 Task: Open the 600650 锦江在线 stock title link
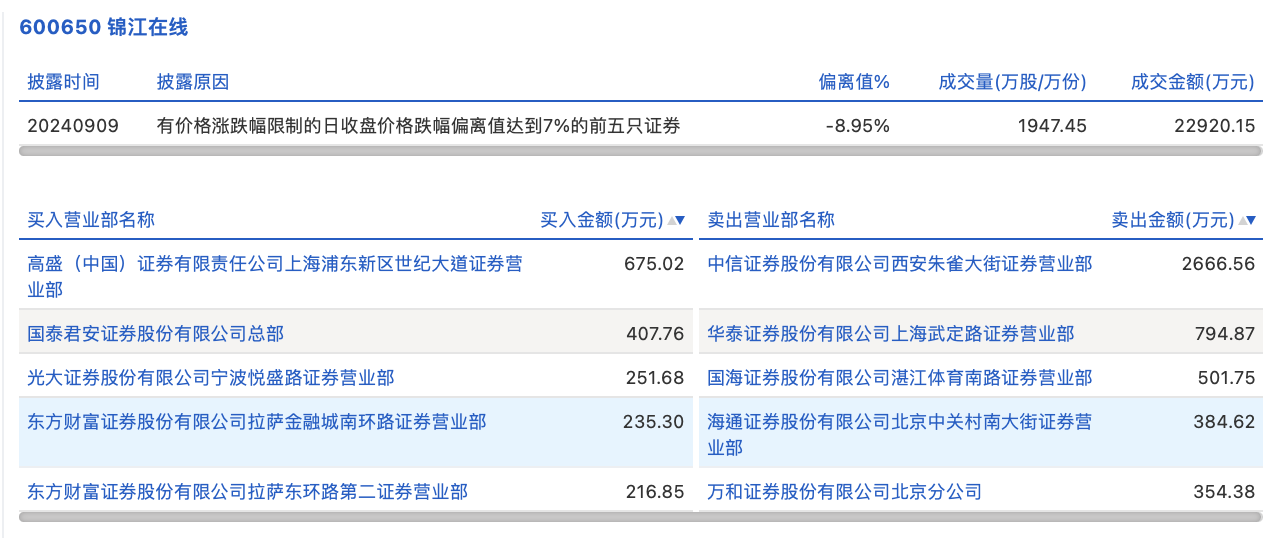click(104, 27)
